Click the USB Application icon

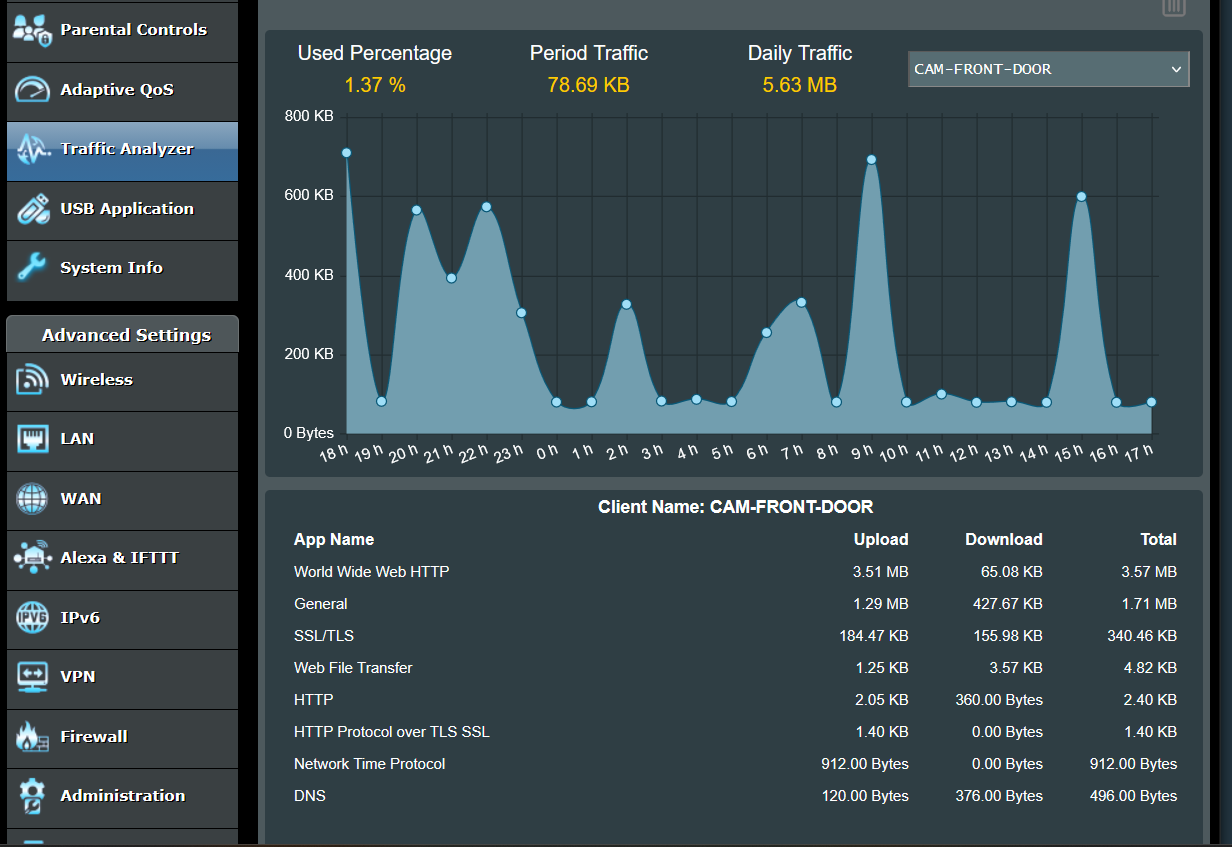[x=32, y=209]
